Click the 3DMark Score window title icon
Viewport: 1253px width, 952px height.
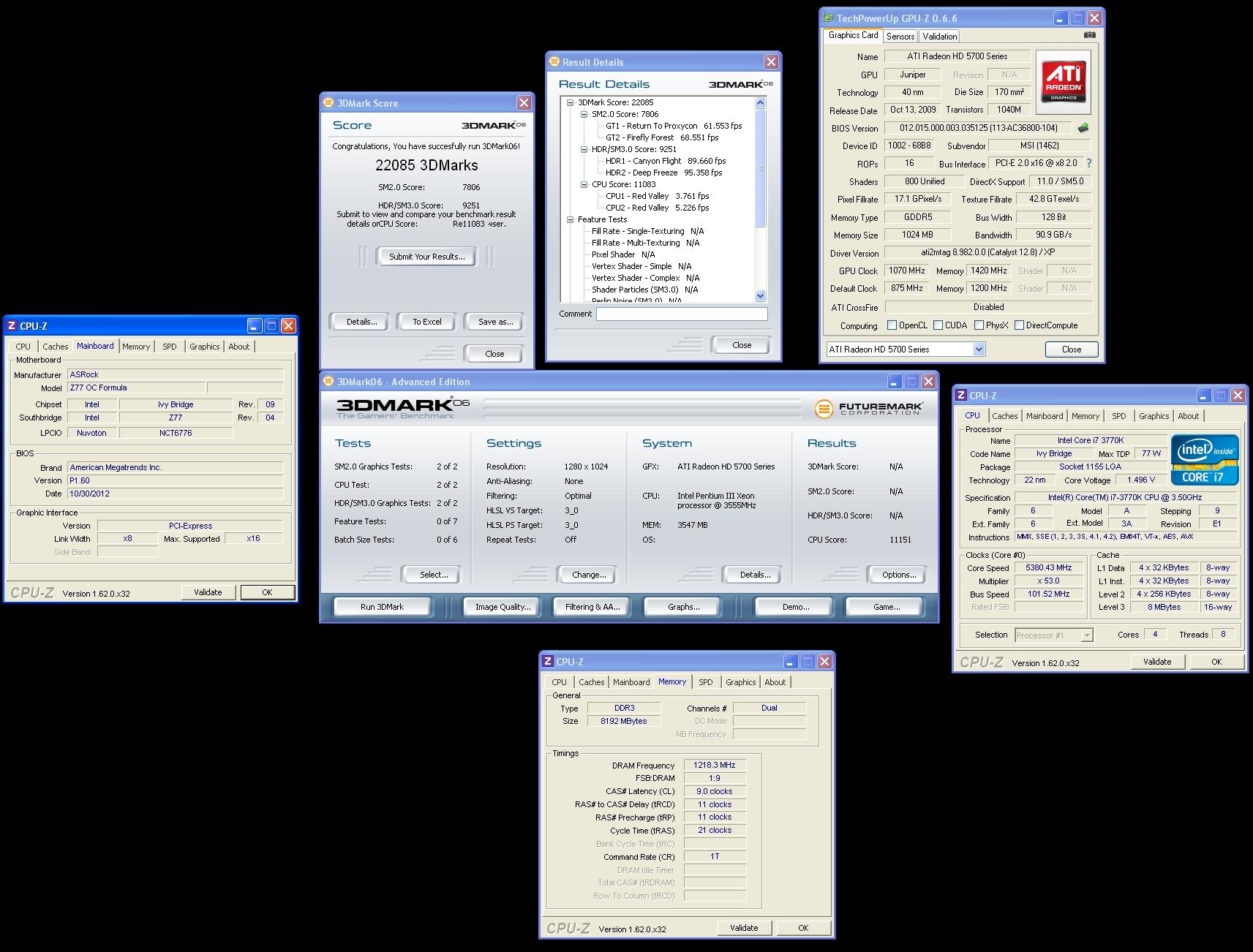[328, 103]
